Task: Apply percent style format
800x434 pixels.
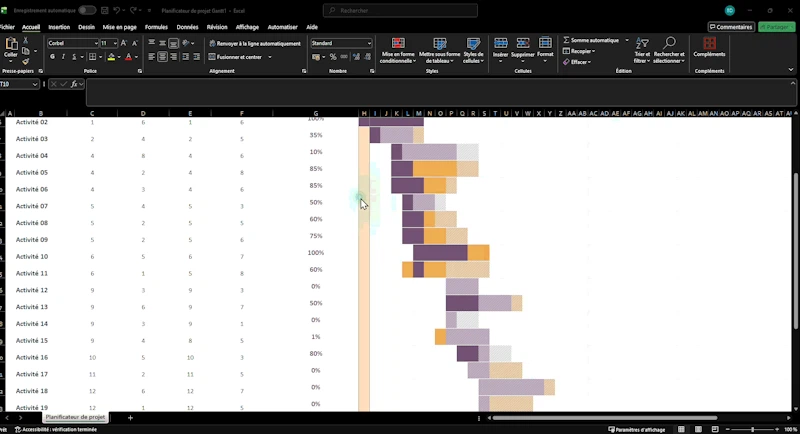Action: [333, 57]
